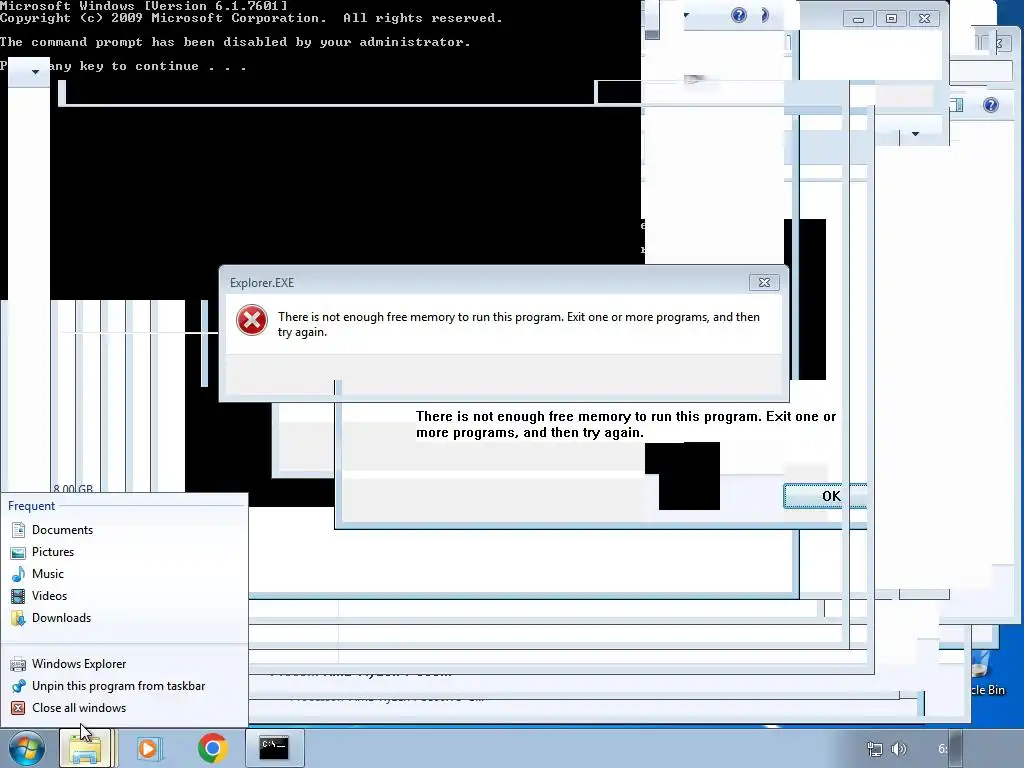Click OK in the memory error dialog

tap(825, 496)
